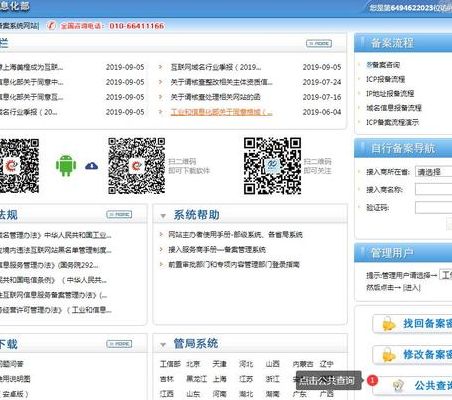Open the orange highlighted news link dated 2019-06-04
Screen dimensions: 452x400
click(x=221, y=112)
